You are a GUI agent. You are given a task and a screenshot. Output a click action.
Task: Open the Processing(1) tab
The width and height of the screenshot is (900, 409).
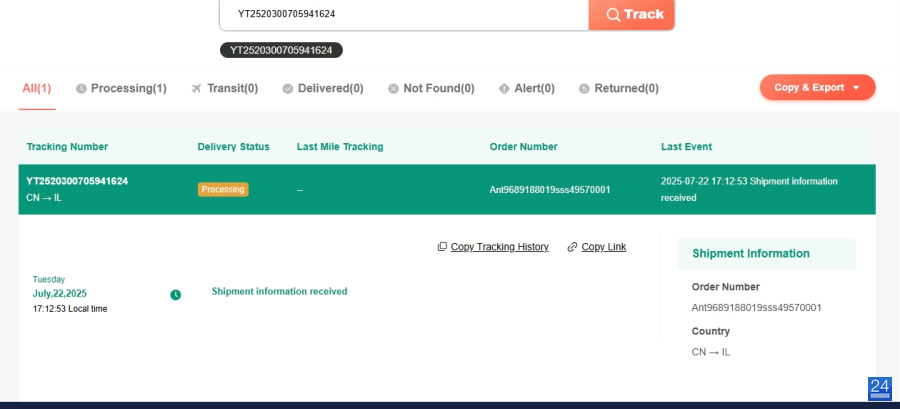coord(121,88)
